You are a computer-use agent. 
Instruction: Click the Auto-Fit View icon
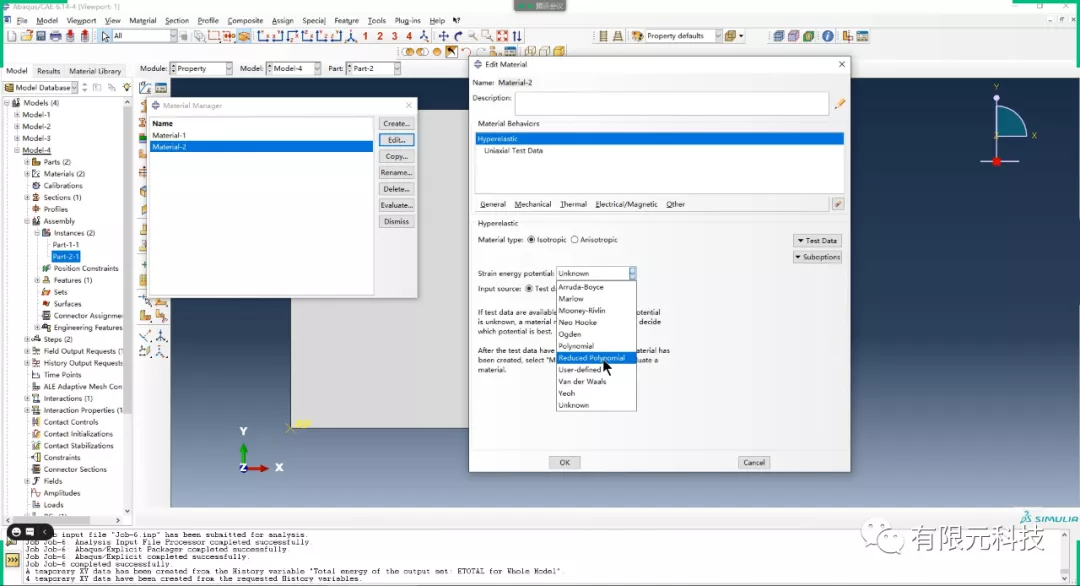(503, 36)
